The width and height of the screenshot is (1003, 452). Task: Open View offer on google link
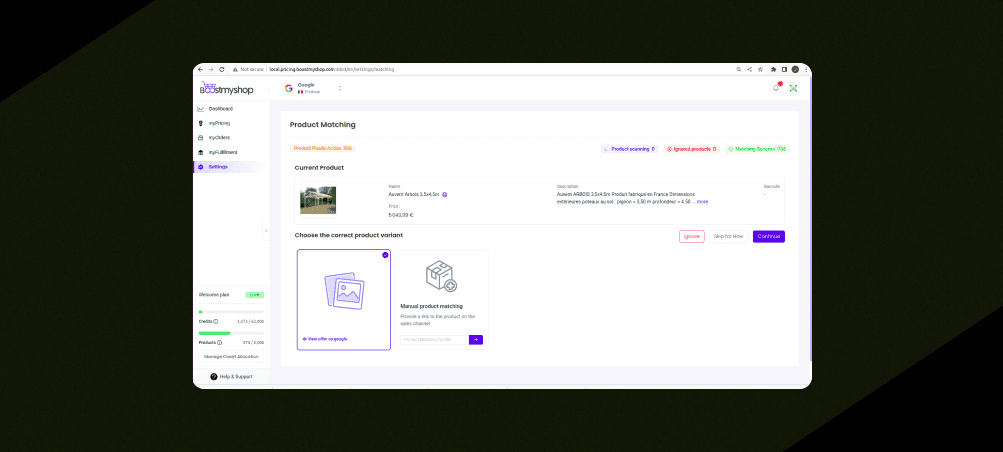point(325,339)
